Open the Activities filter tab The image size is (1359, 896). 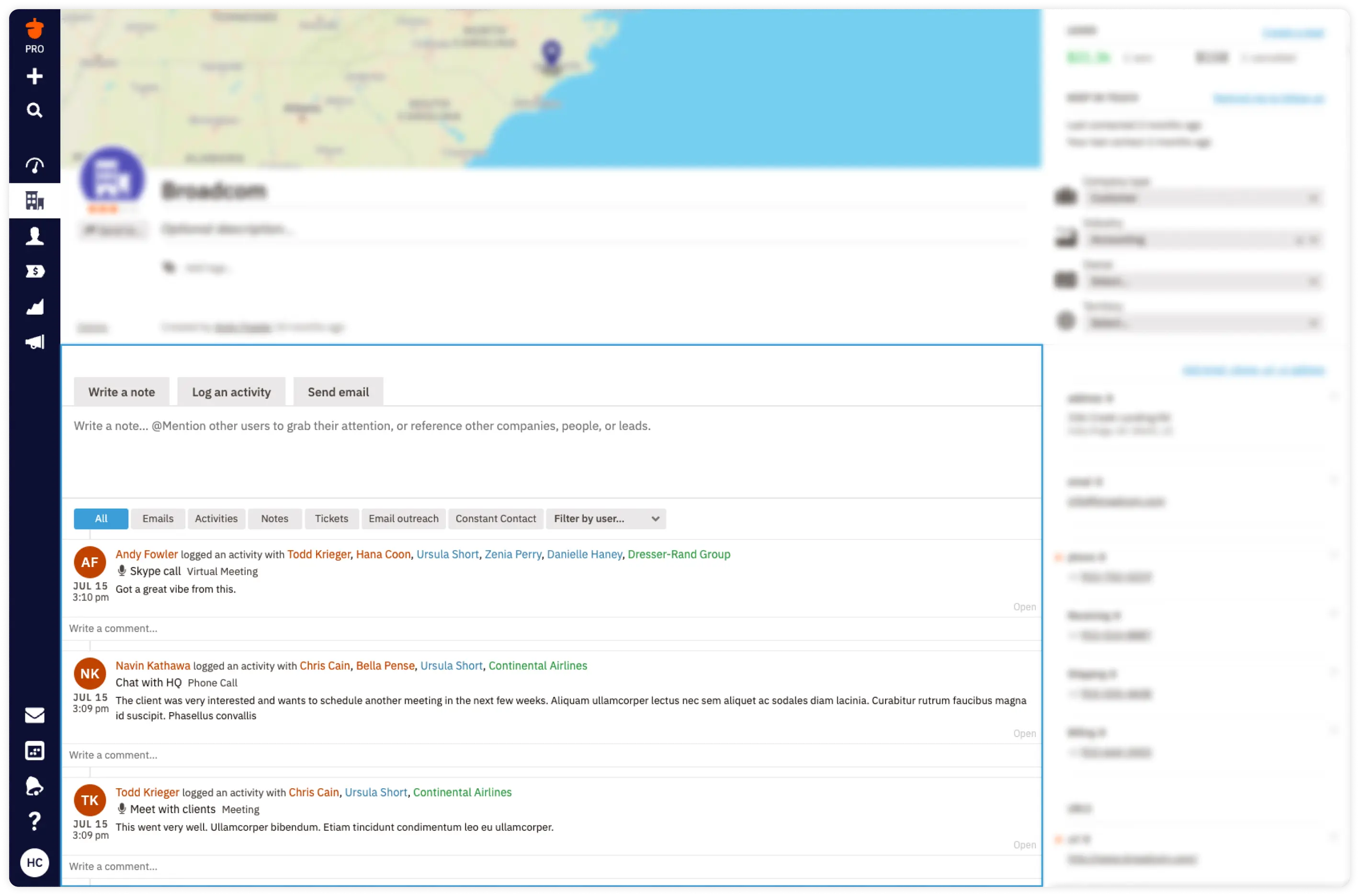pyautogui.click(x=216, y=518)
